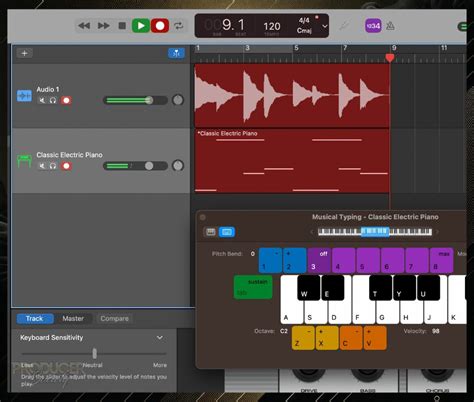
Task: Click the red playhead marker in the ruler
Action: coord(390,58)
